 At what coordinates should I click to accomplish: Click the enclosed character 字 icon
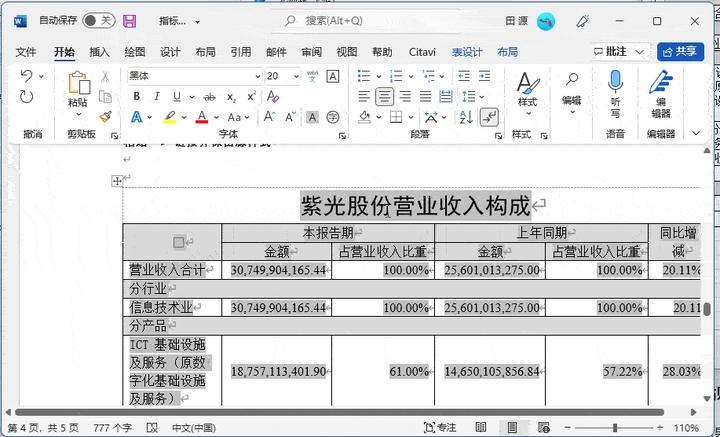click(x=333, y=117)
